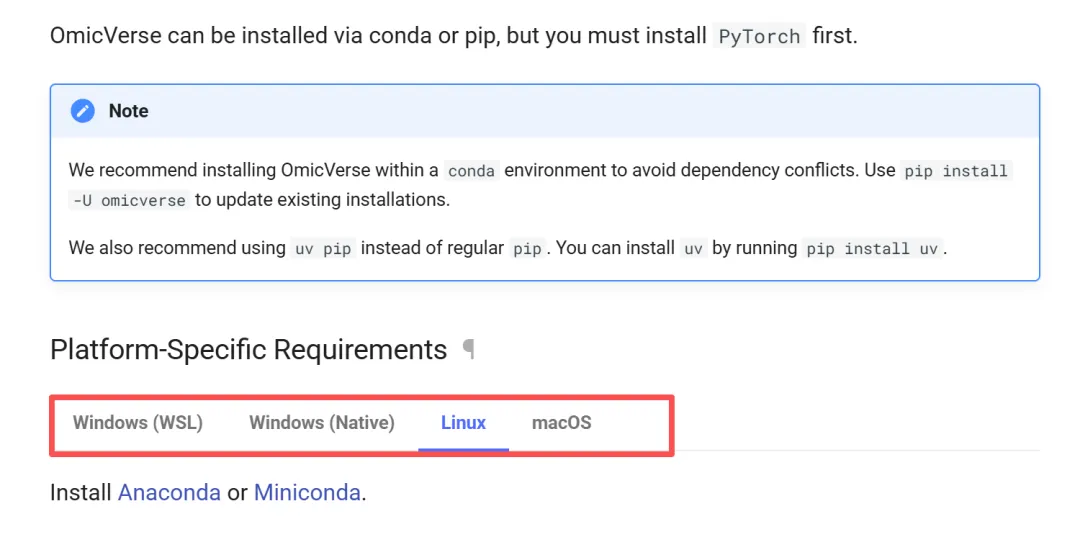Viewport: 1080px width, 537px height.
Task: Click the Note title text
Action: click(x=128, y=111)
